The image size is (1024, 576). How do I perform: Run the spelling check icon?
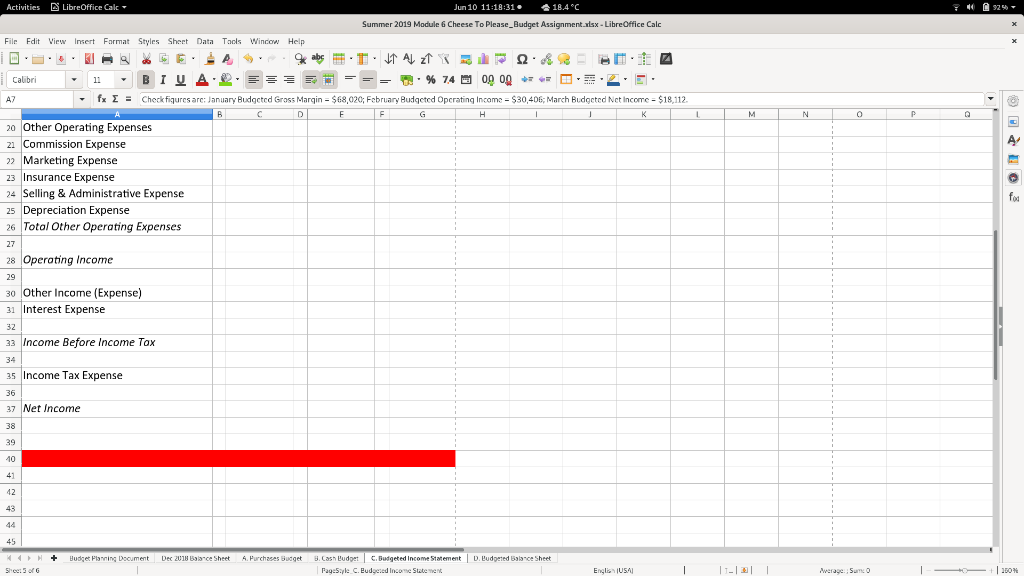pyautogui.click(x=317, y=59)
